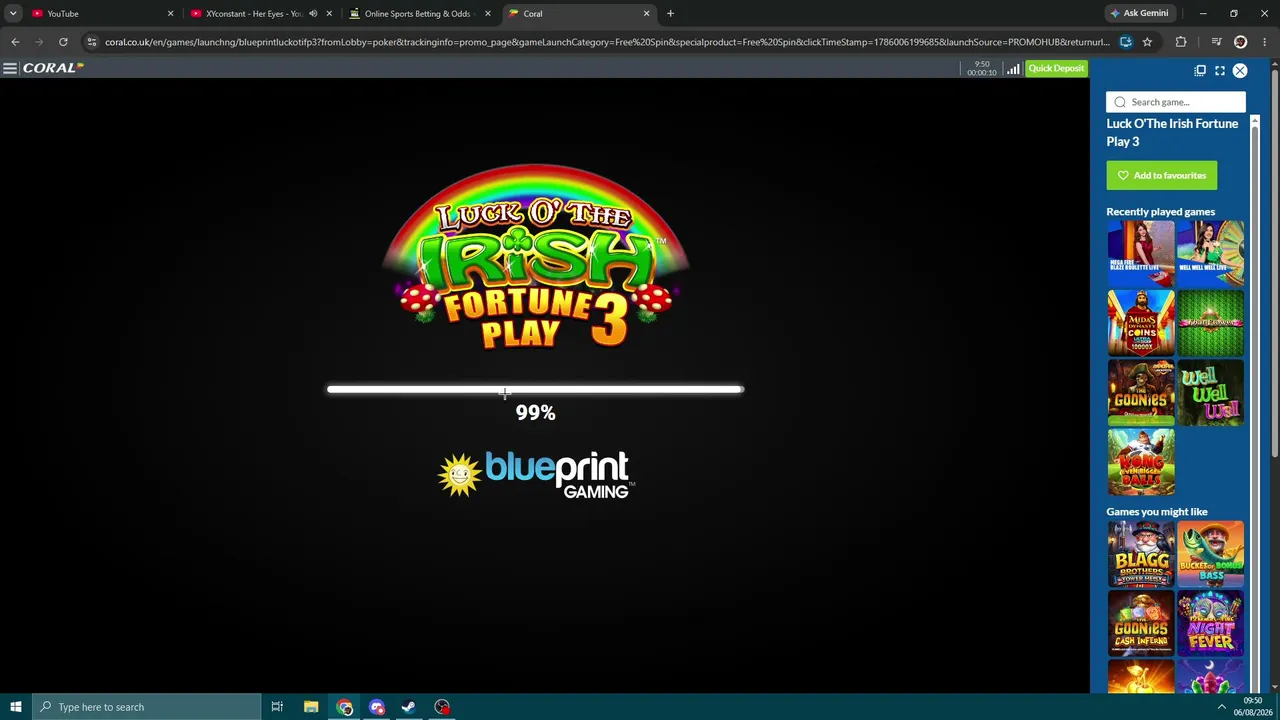The width and height of the screenshot is (1280, 720).
Task: Open the Coral hamburger menu
Action: click(x=10, y=68)
